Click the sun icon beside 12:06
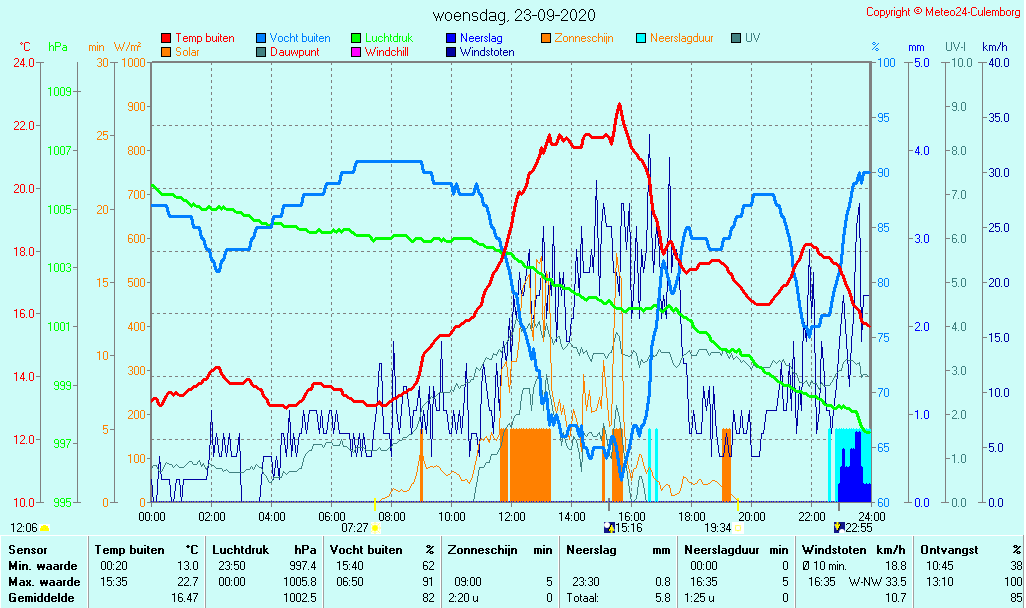 45,528
